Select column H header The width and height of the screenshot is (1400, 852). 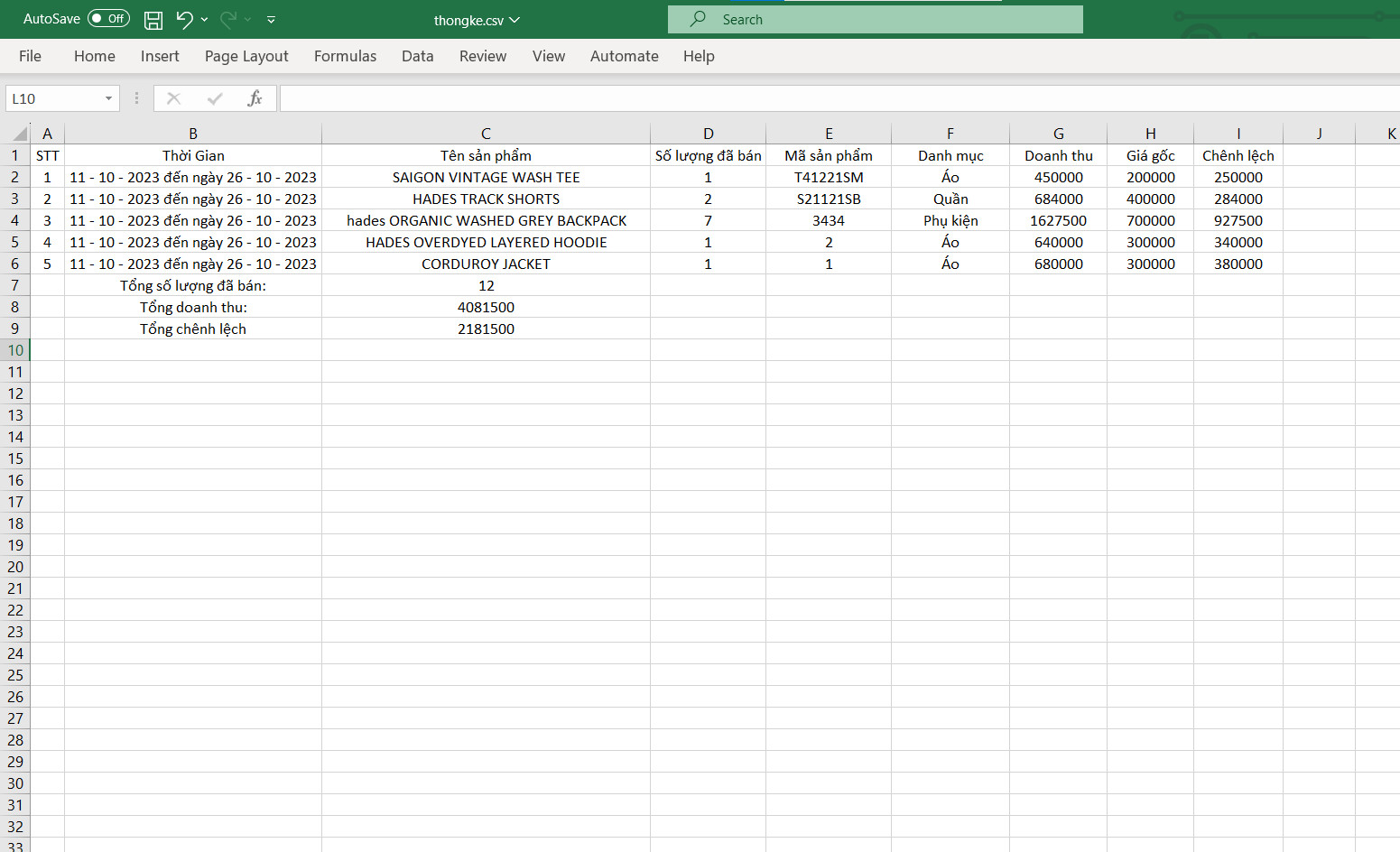[1151, 134]
